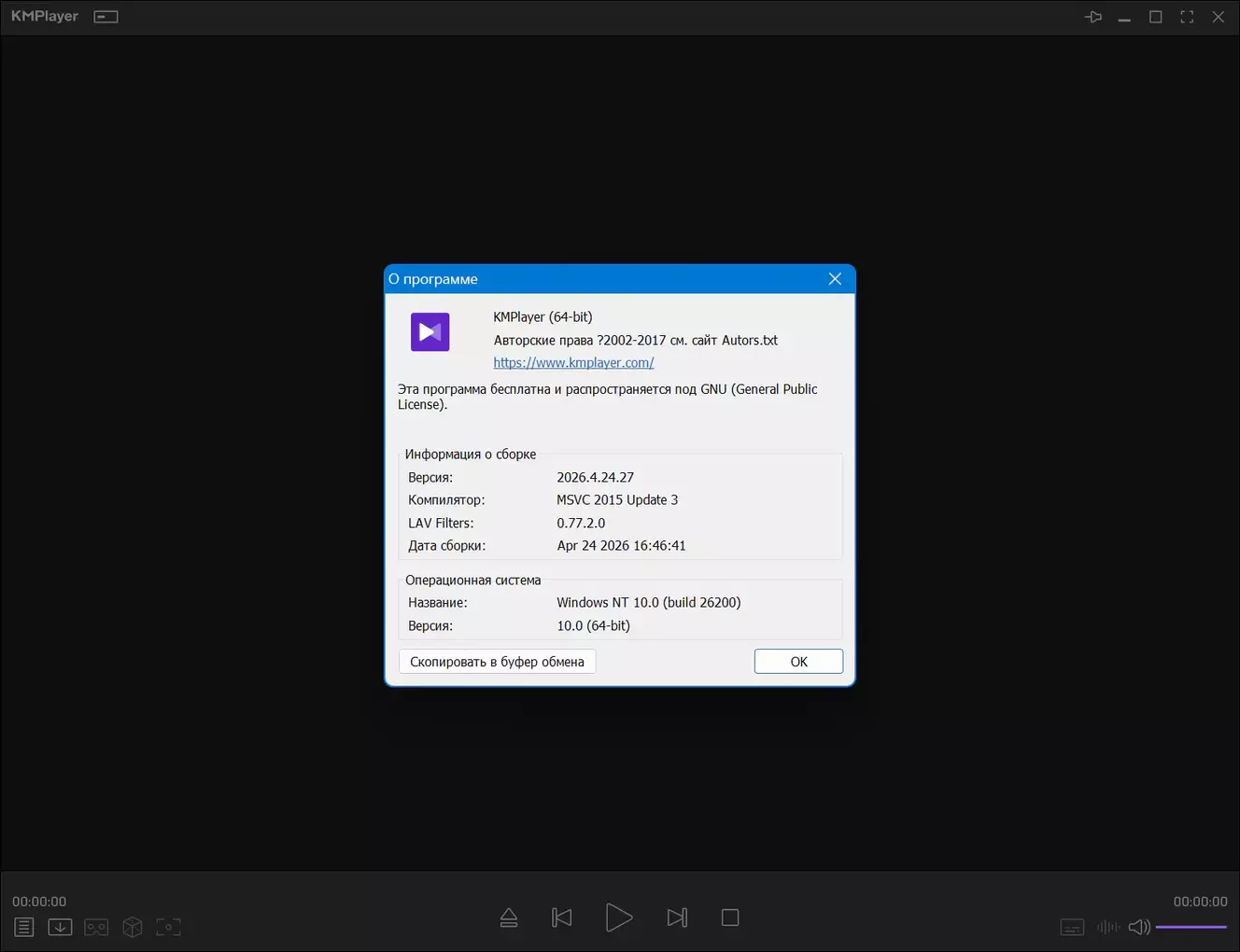Click the compact mode icon beside KMPlayer title
1240x952 pixels.
coord(106,17)
